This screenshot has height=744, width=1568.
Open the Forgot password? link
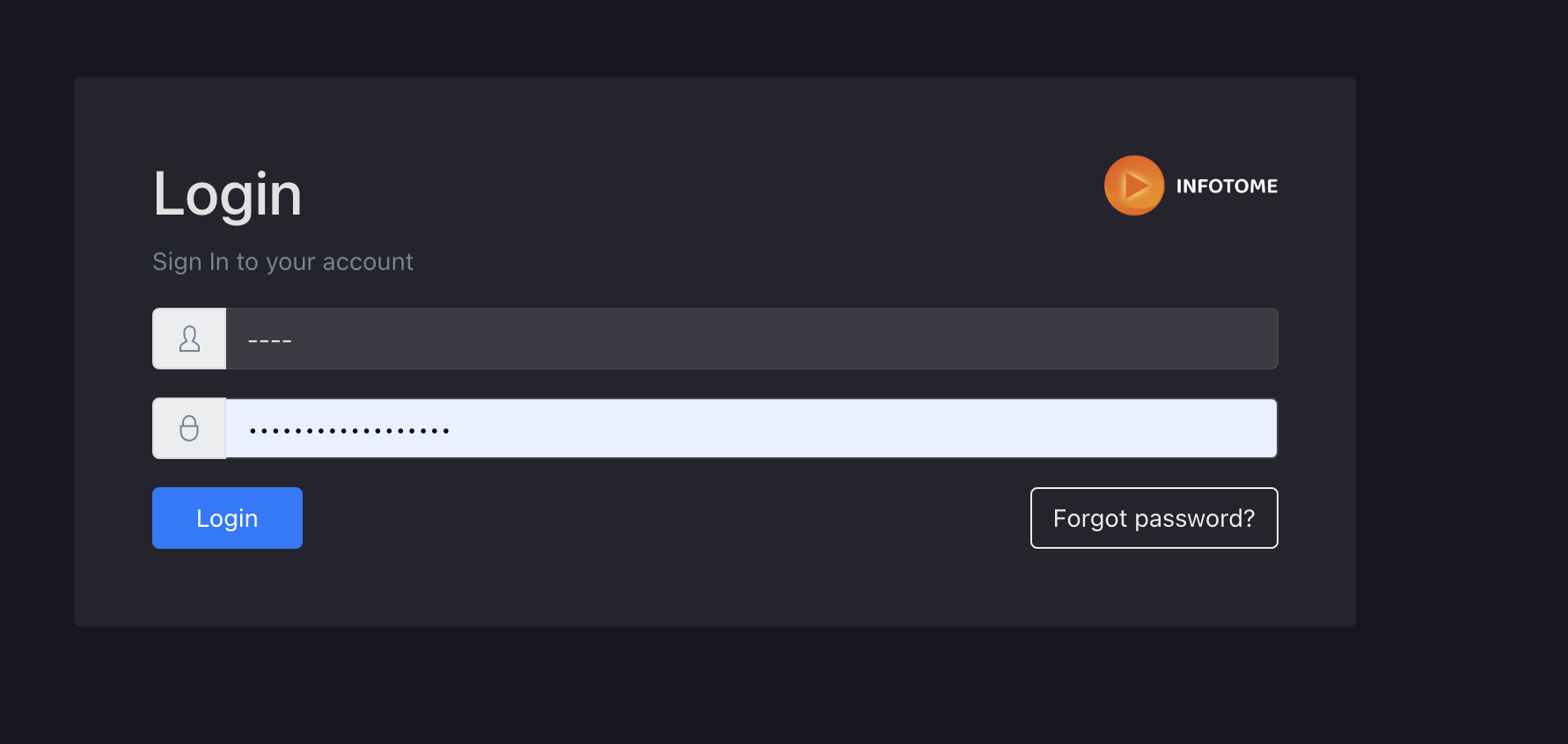tap(1154, 518)
